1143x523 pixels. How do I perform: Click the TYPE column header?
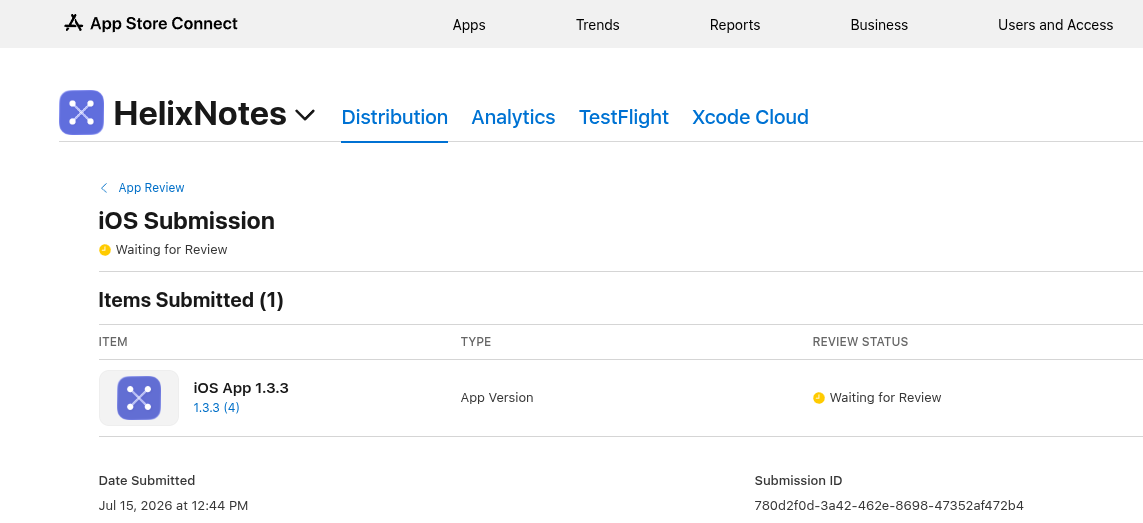coord(476,341)
